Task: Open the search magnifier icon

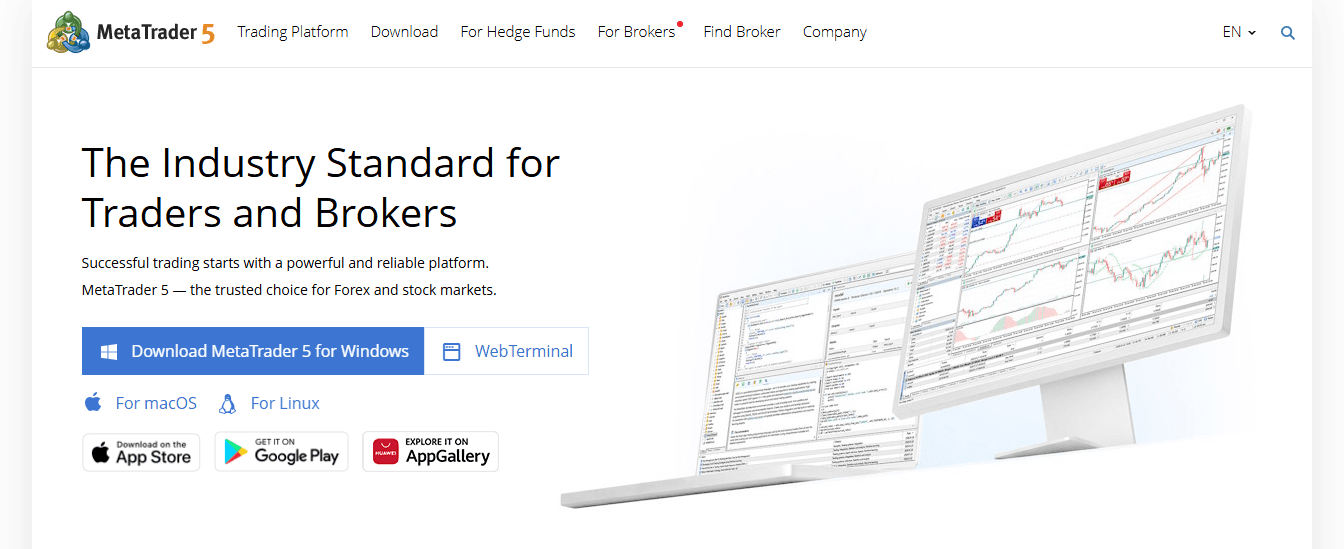Action: [x=1288, y=32]
